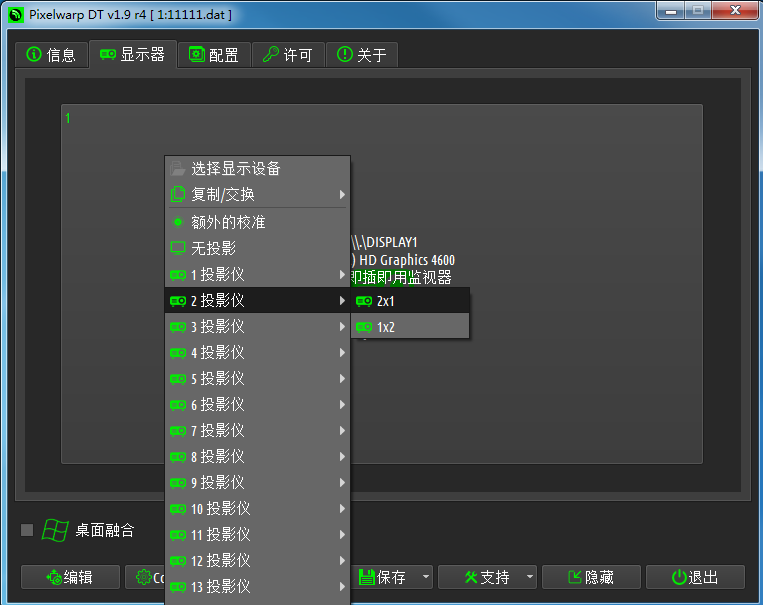Hide the window with 隐藏 button

click(591, 577)
